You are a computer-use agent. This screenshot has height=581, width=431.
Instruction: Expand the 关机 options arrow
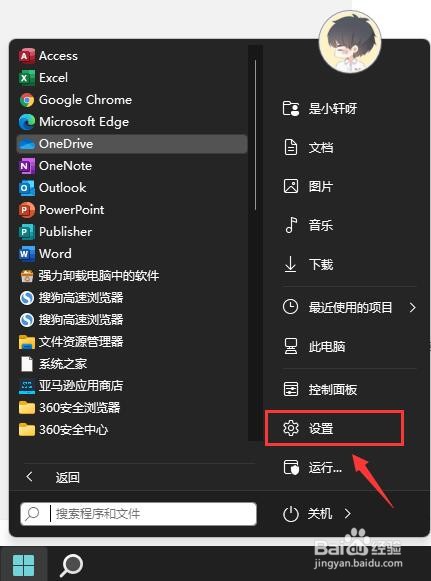click(x=348, y=514)
